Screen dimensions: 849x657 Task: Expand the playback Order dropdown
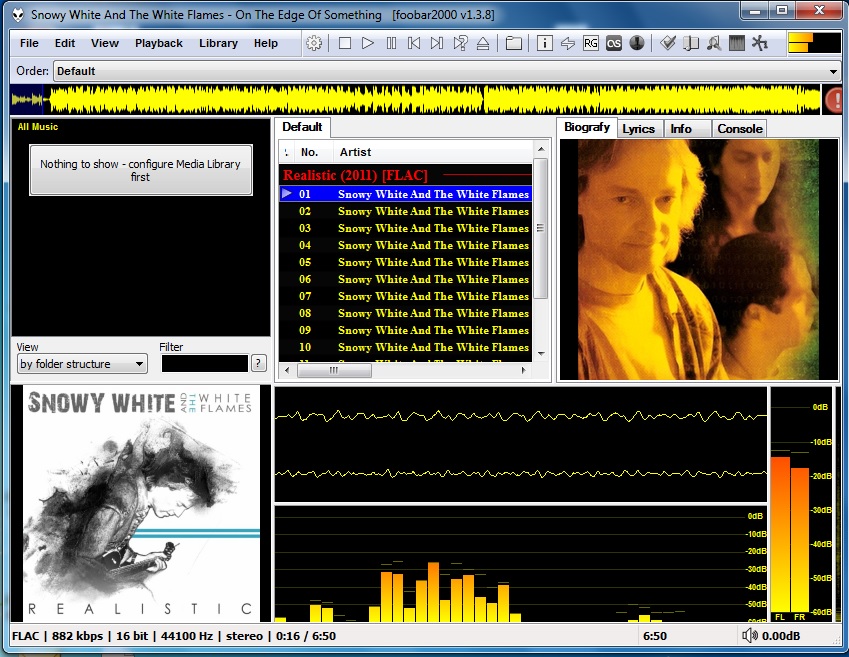[x=833, y=71]
